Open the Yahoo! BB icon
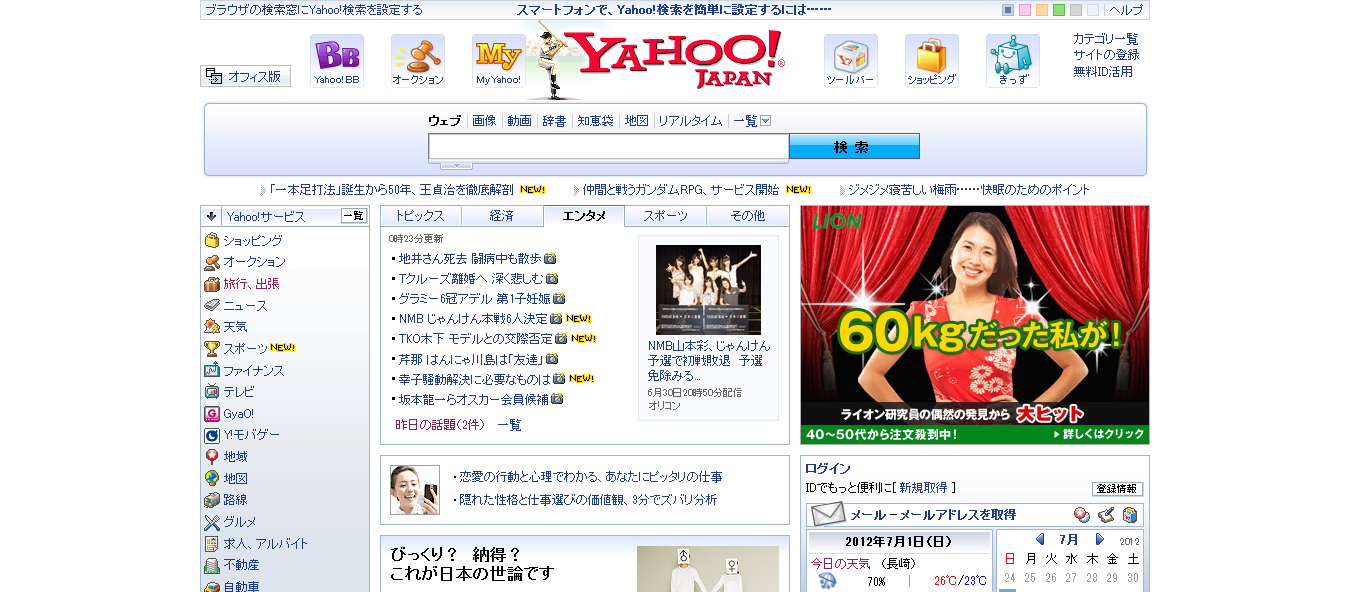Viewport: 1349px width, 592px height. point(337,61)
